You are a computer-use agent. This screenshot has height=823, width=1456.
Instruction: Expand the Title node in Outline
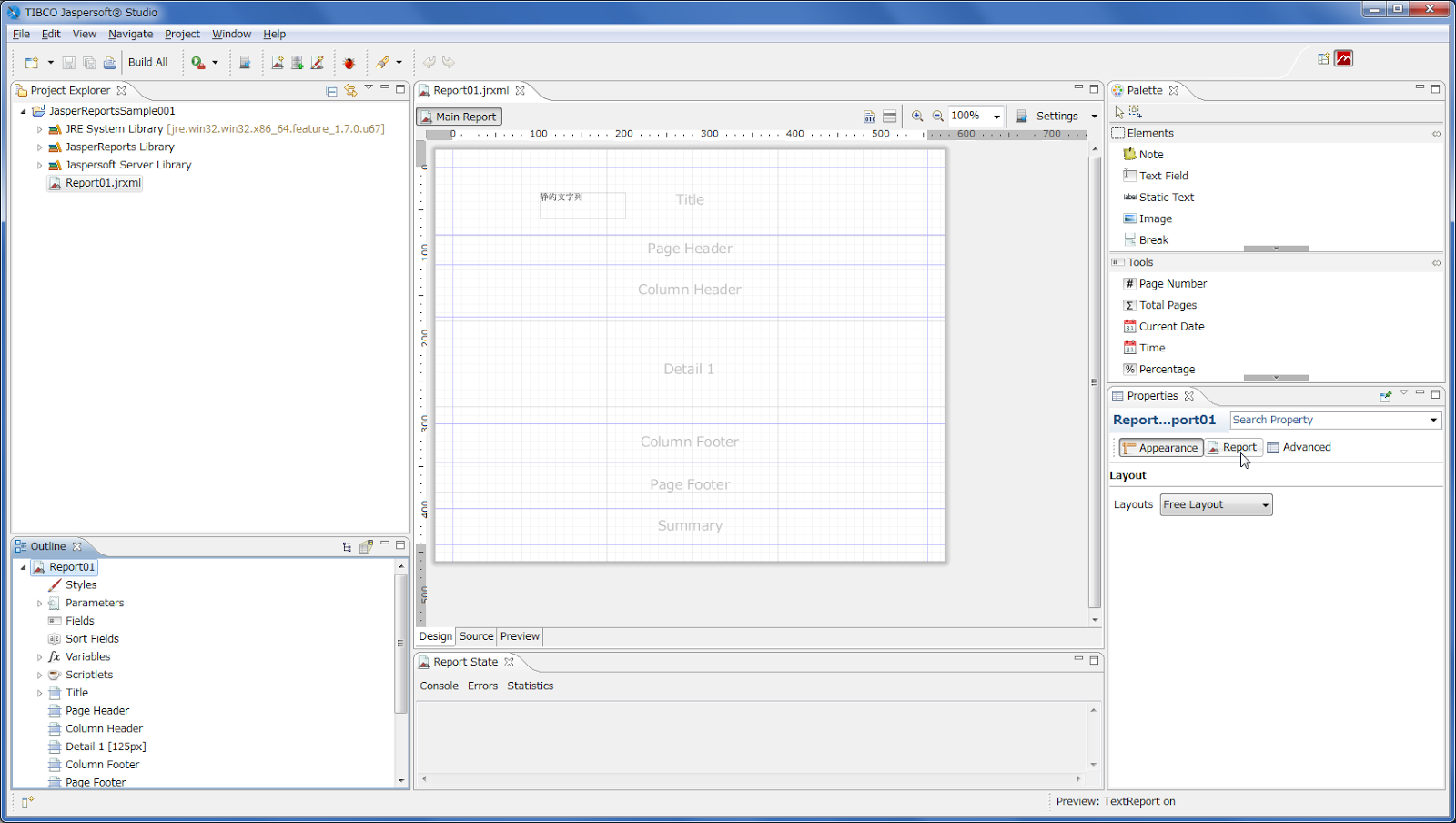pyautogui.click(x=39, y=694)
